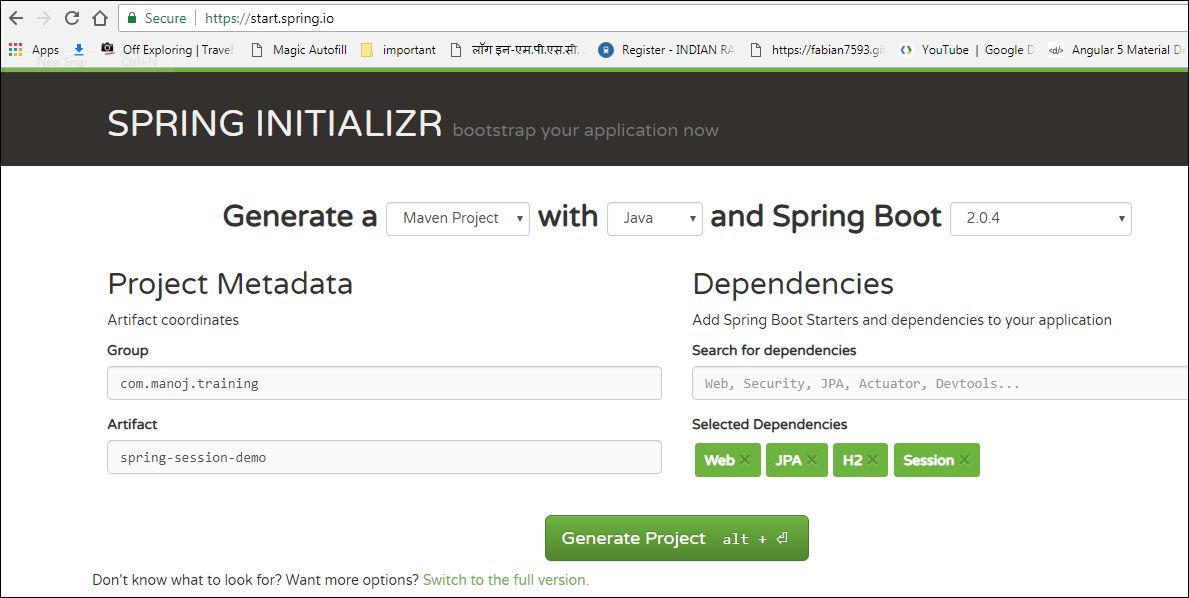
Task: Remove the H2 dependency tag
Action: tap(873, 461)
